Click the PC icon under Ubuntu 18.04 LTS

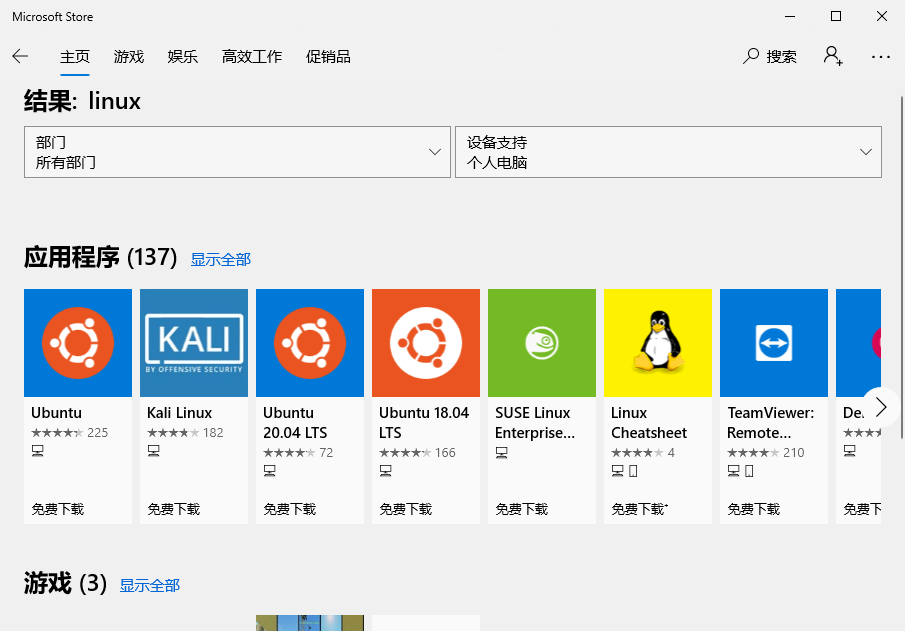pos(386,471)
